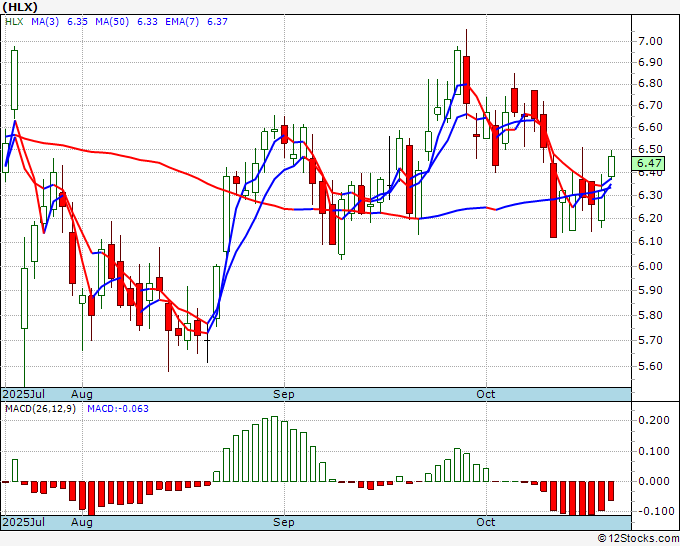Click the last red MACD histogram bar
680x546 pixels.
611,491
